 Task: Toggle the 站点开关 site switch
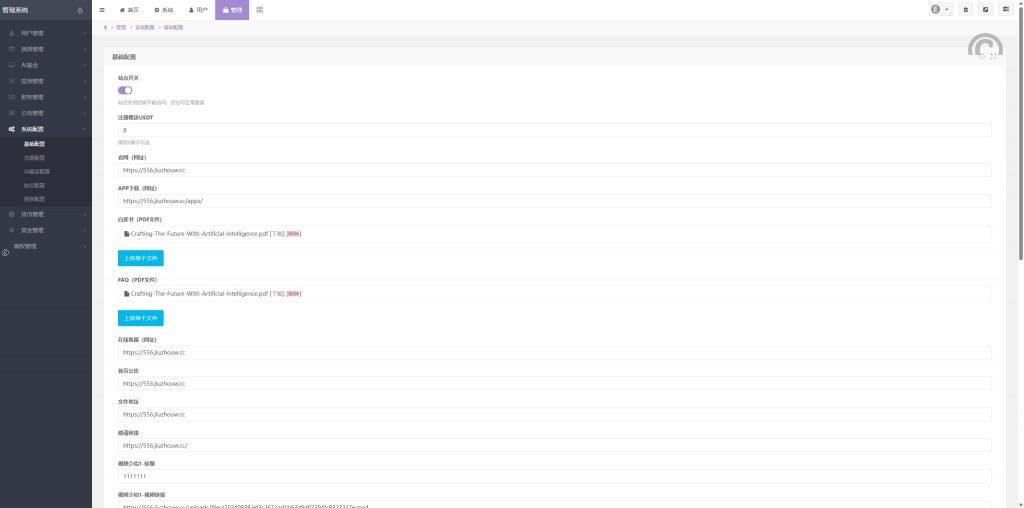(125, 90)
